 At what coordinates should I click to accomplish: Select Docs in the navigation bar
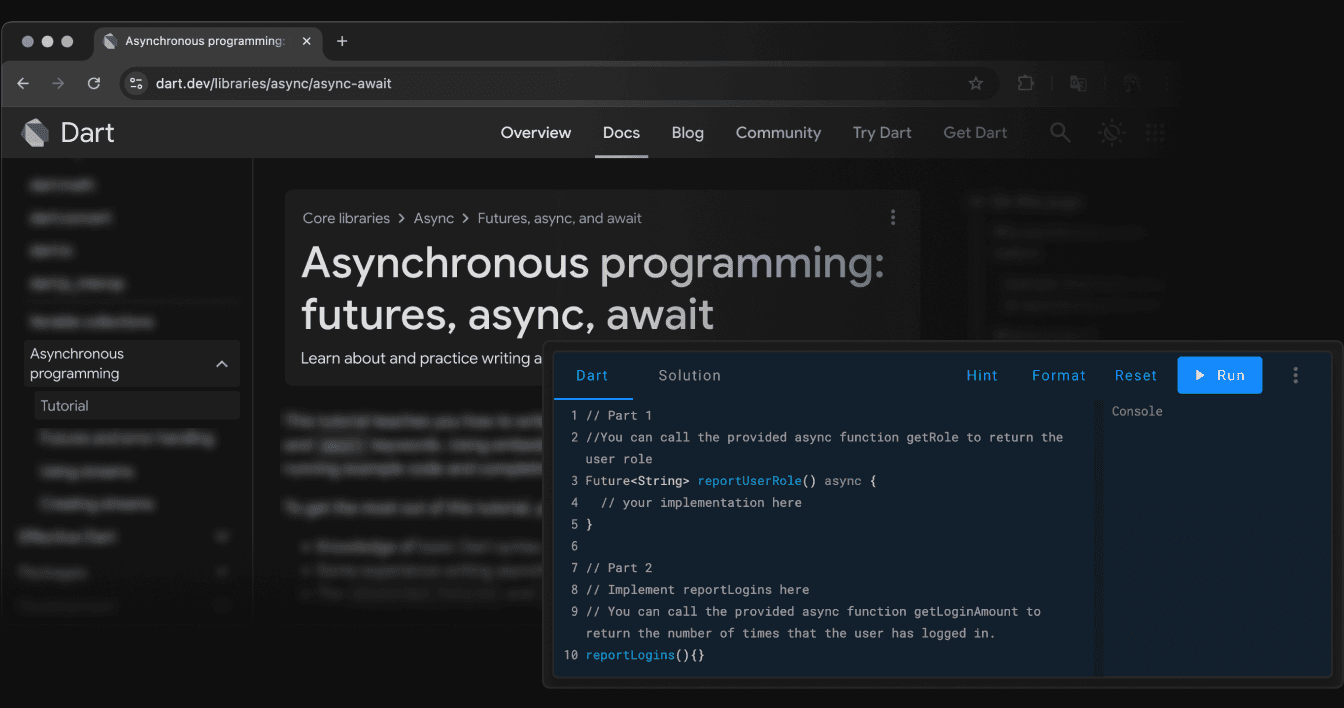[x=621, y=132]
